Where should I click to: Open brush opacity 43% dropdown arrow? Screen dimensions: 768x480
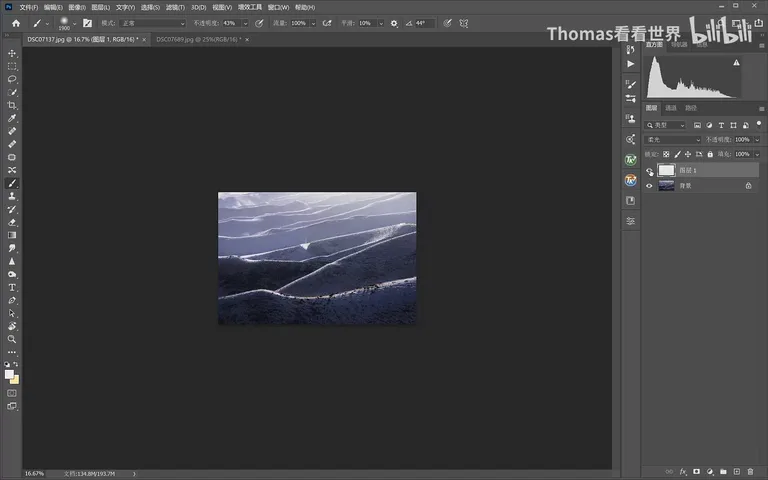(245, 23)
